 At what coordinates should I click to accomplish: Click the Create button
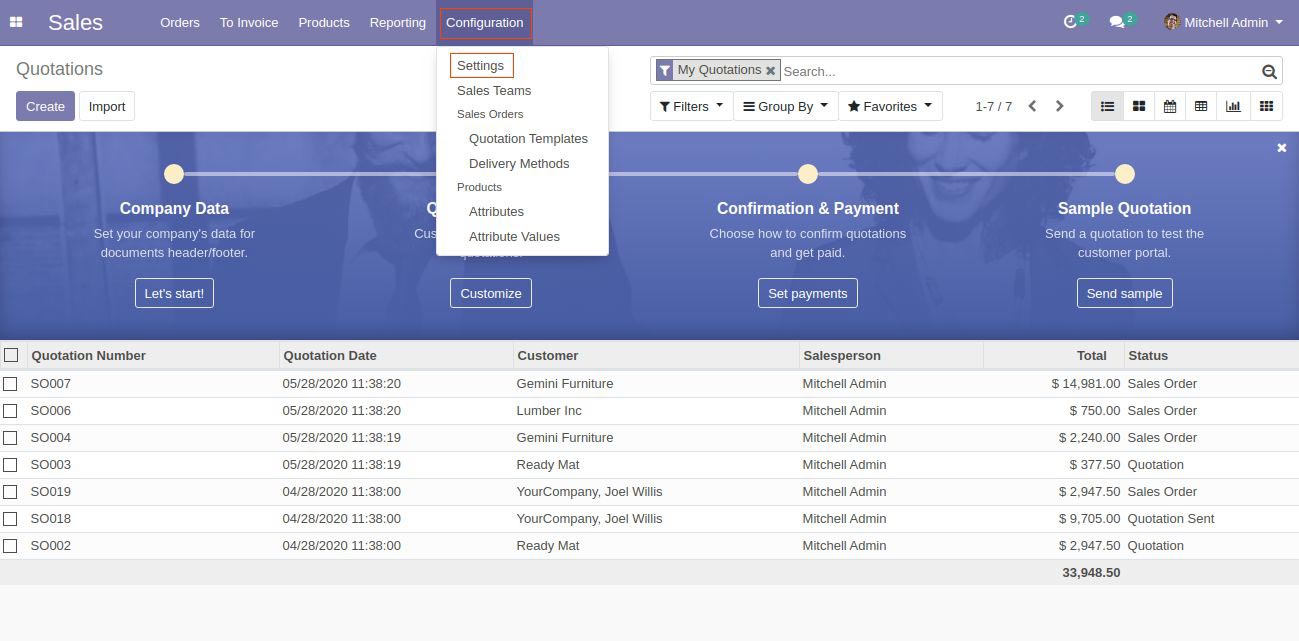[45, 106]
